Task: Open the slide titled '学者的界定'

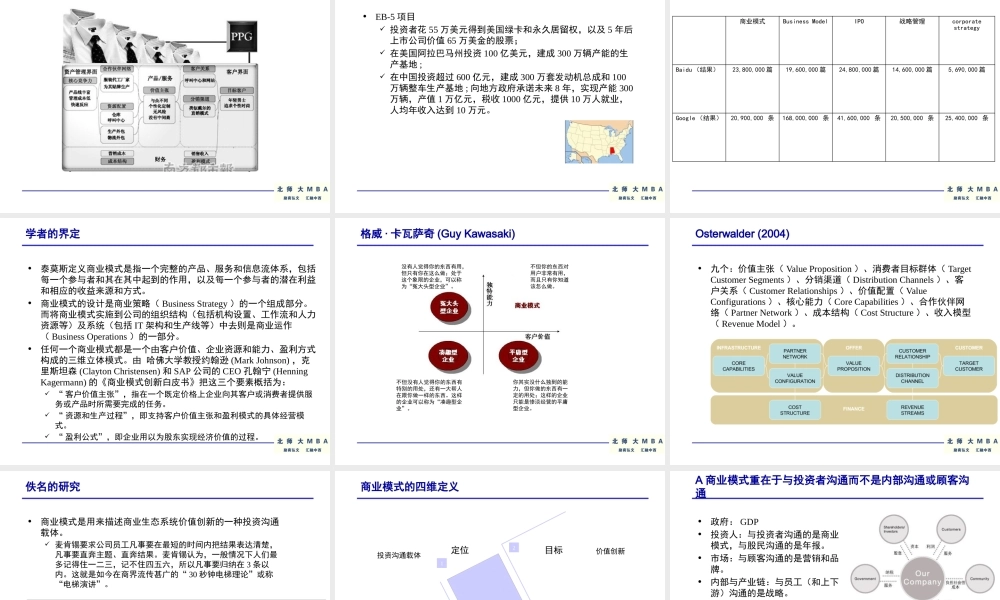Action: [x=53, y=234]
